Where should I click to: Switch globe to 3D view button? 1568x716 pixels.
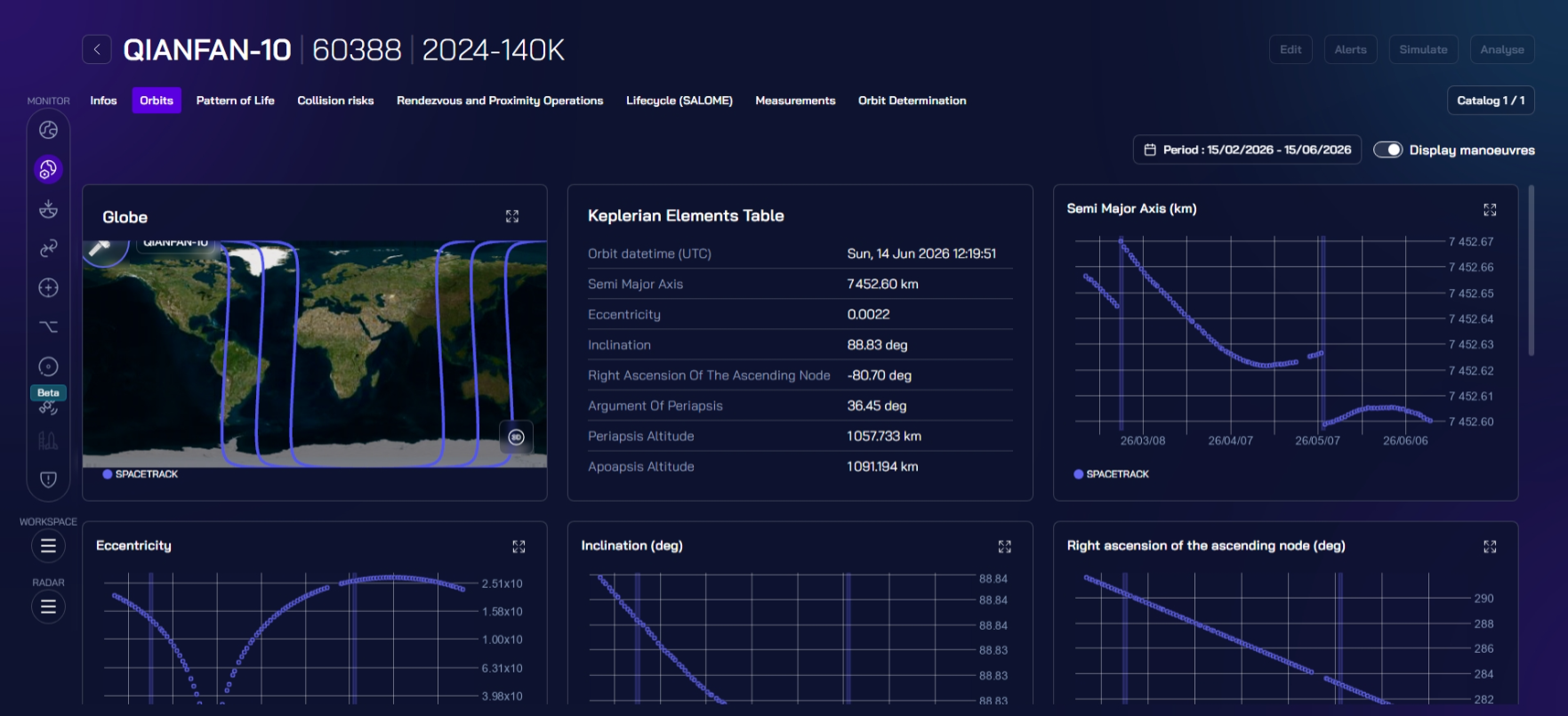click(516, 437)
